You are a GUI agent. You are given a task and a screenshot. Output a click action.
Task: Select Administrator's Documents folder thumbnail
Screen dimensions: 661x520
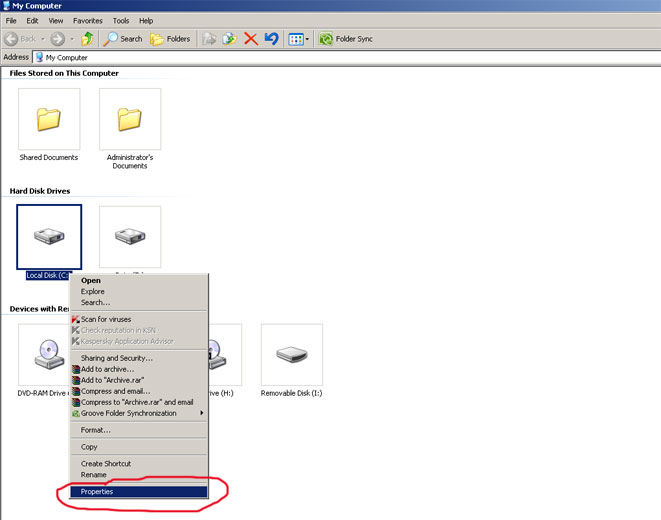pos(130,119)
